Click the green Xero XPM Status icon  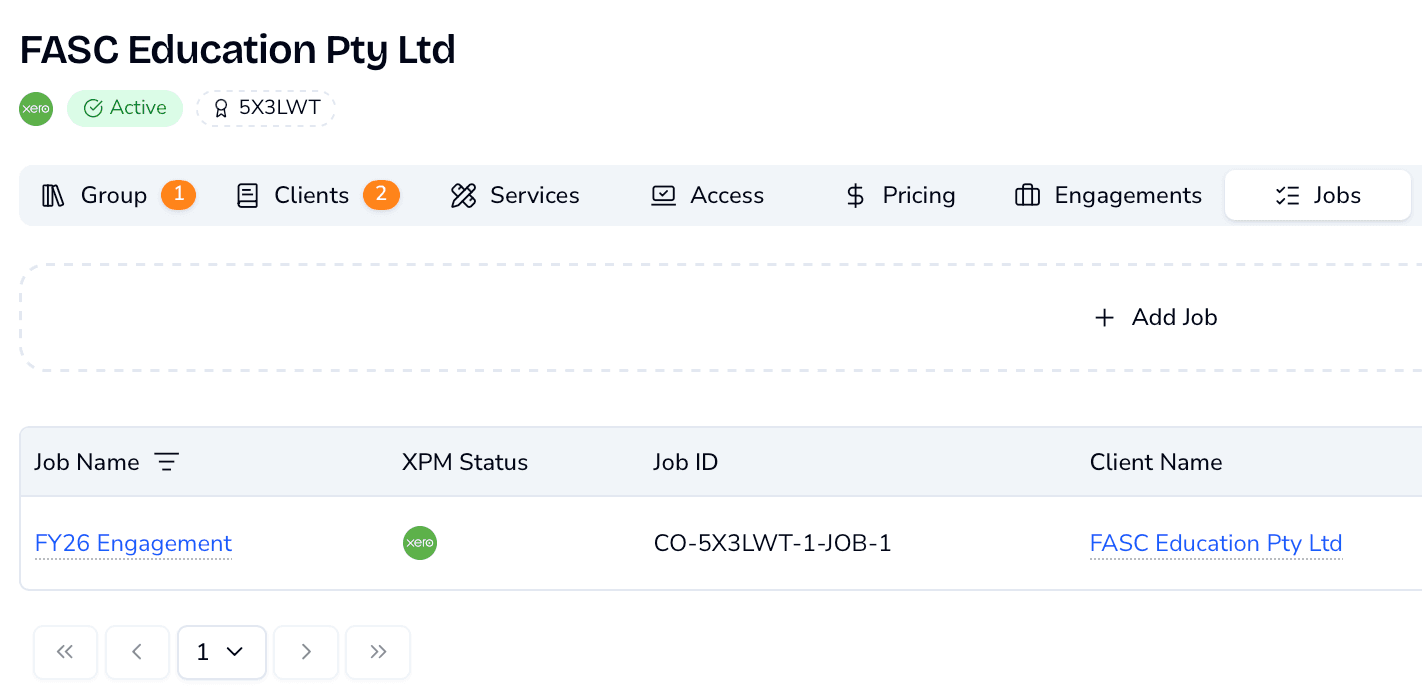(419, 543)
